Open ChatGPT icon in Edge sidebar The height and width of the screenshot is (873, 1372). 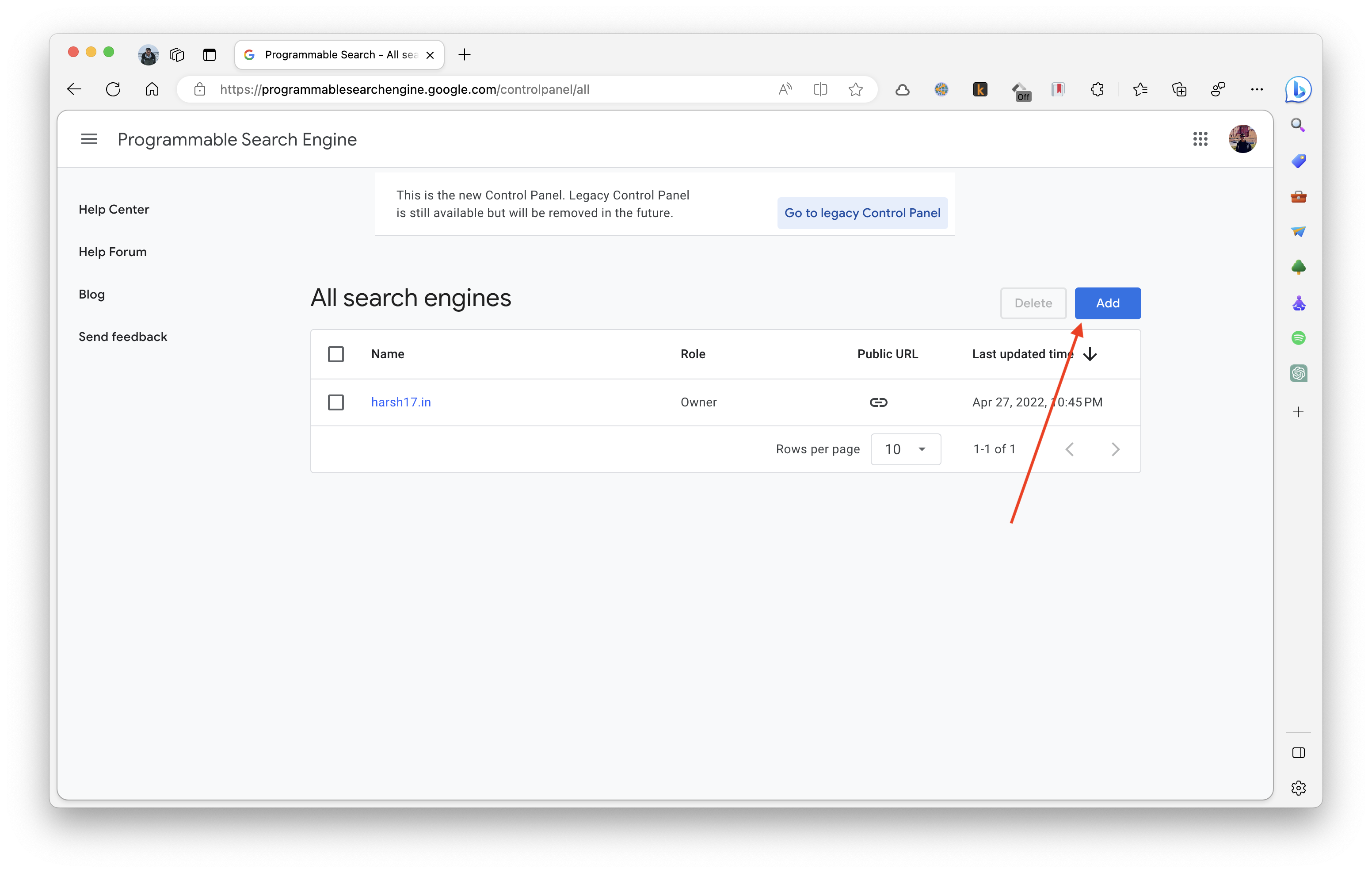(1298, 374)
